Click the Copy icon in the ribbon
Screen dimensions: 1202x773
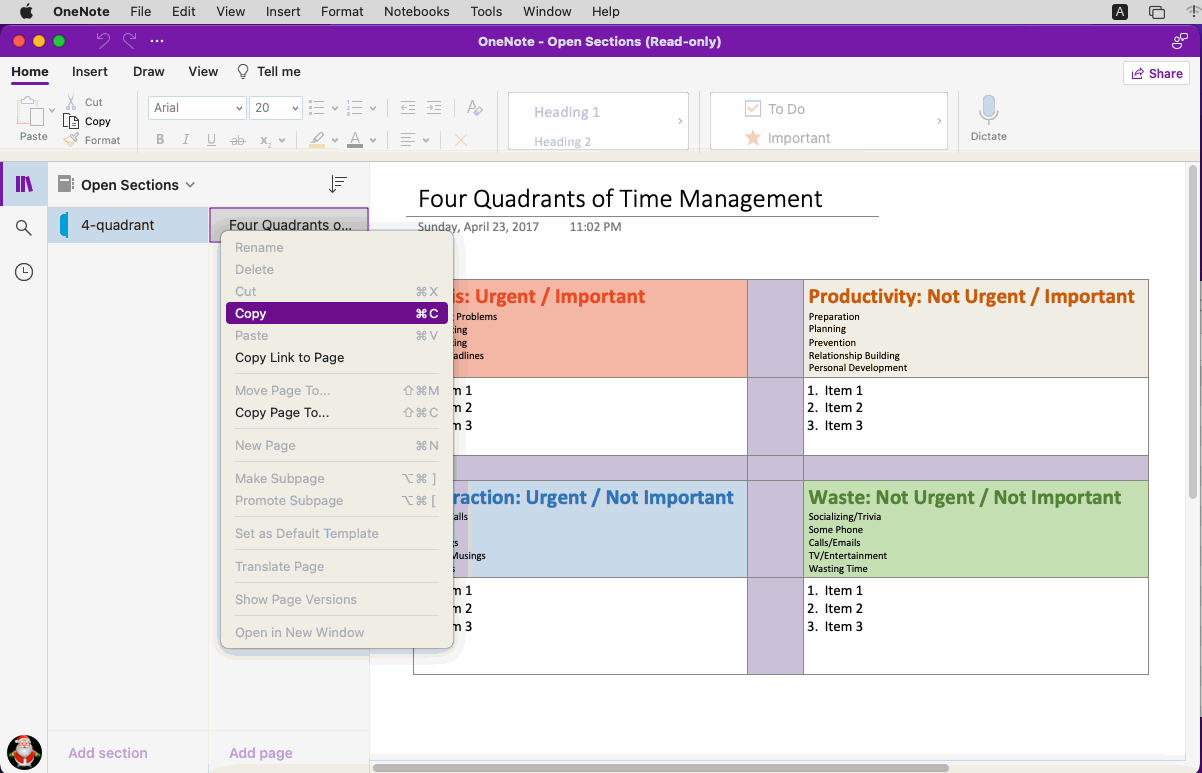click(72, 121)
